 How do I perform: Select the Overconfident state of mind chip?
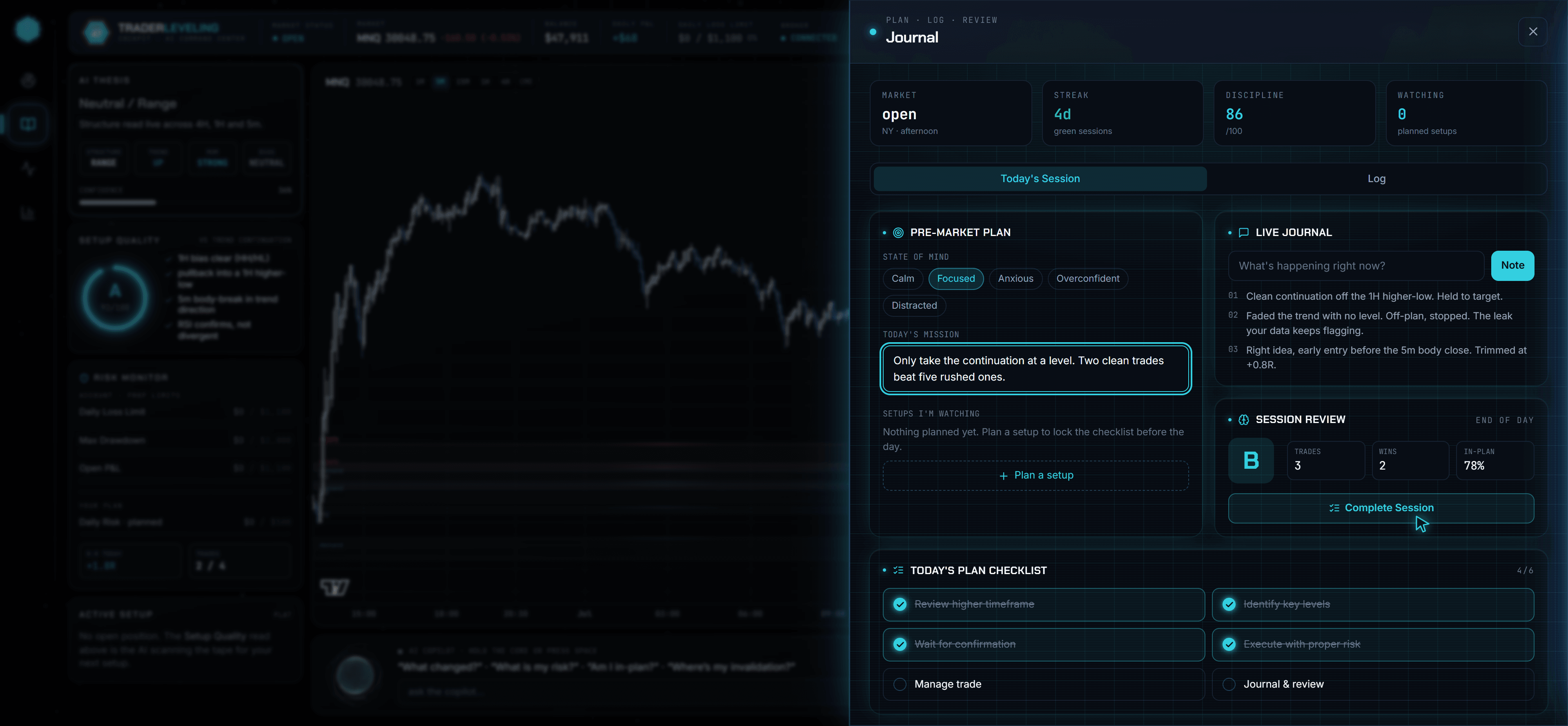coord(1088,279)
